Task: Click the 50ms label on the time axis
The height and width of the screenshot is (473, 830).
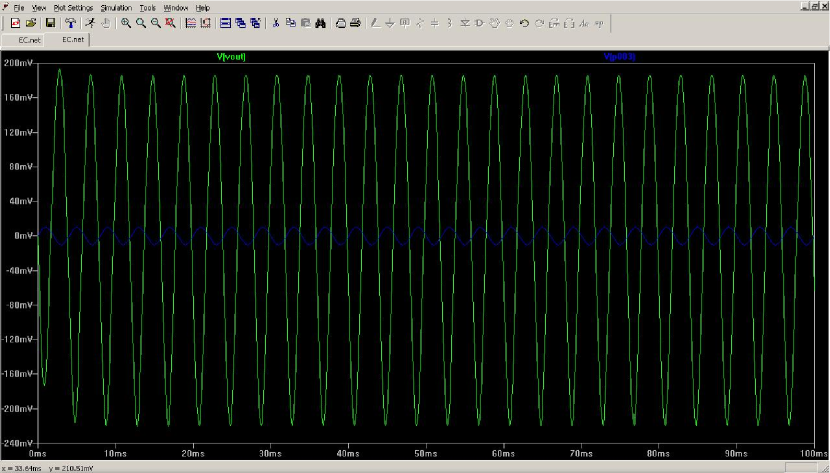Action: pos(426,452)
